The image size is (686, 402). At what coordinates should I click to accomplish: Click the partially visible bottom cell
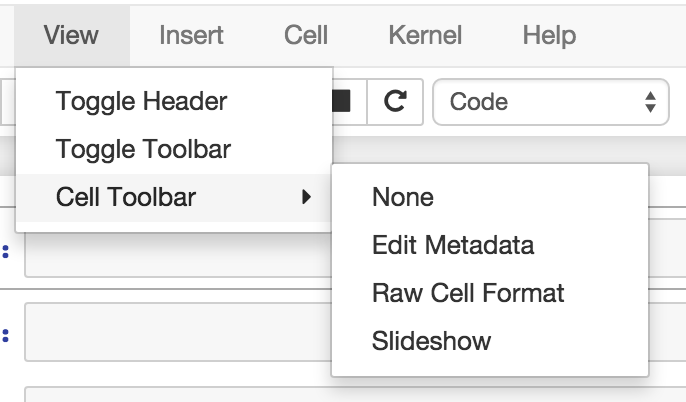(x=180, y=394)
